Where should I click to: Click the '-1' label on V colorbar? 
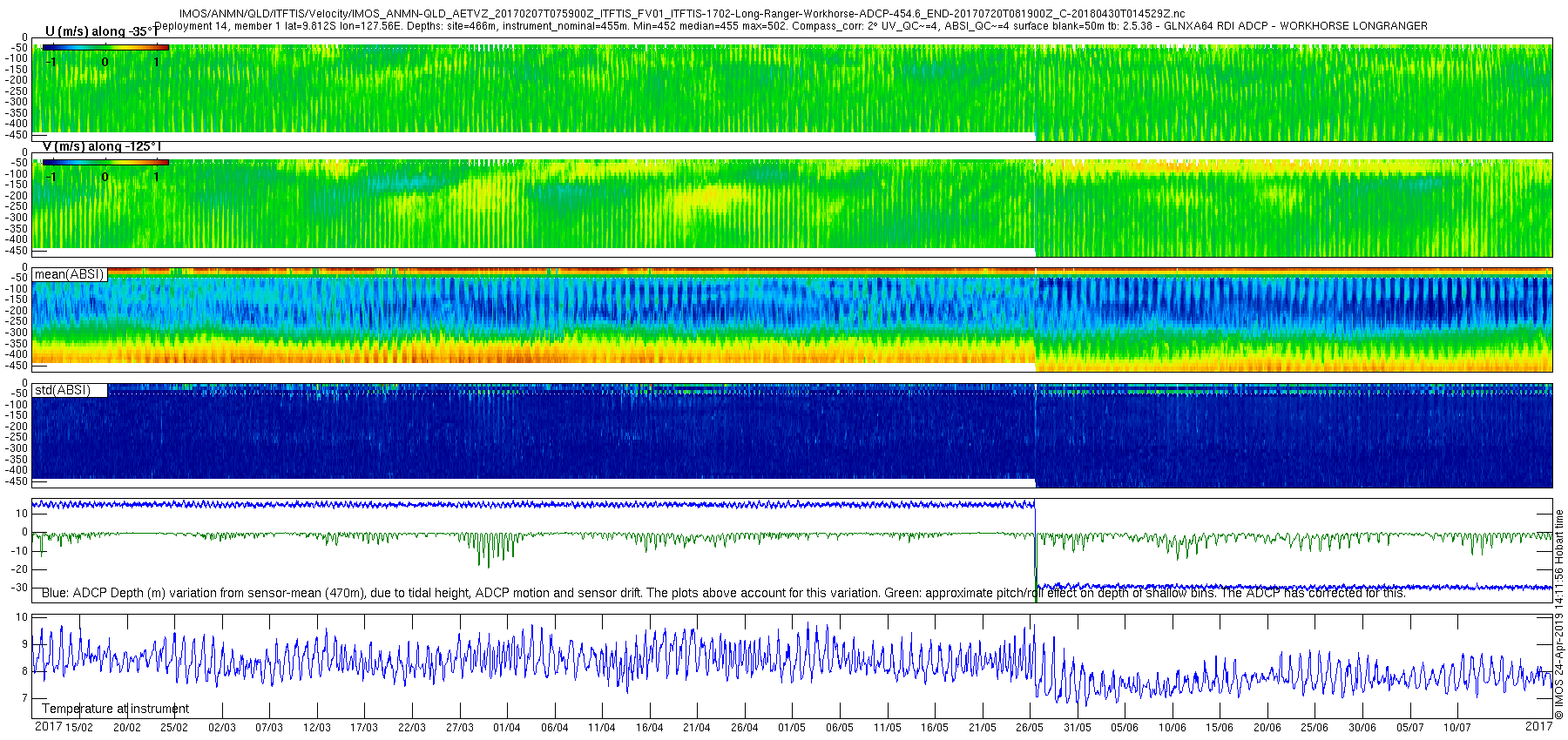[x=51, y=177]
